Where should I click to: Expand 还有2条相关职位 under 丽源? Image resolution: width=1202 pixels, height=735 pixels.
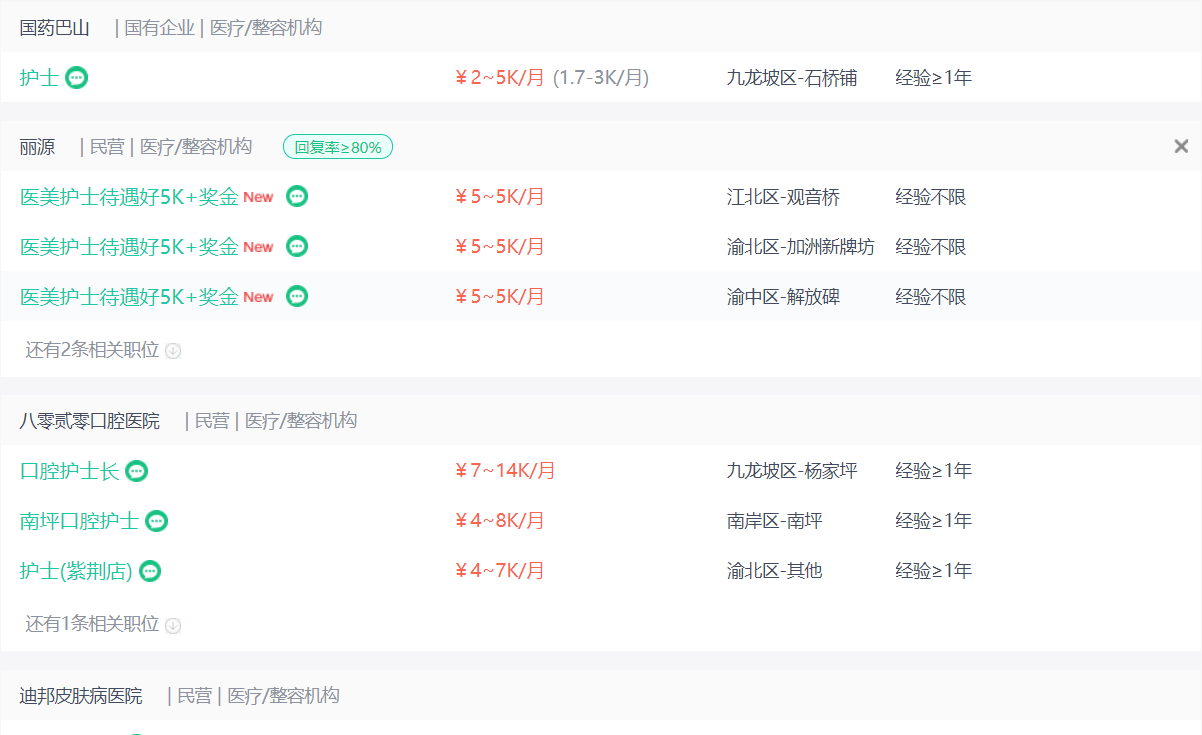(103, 350)
